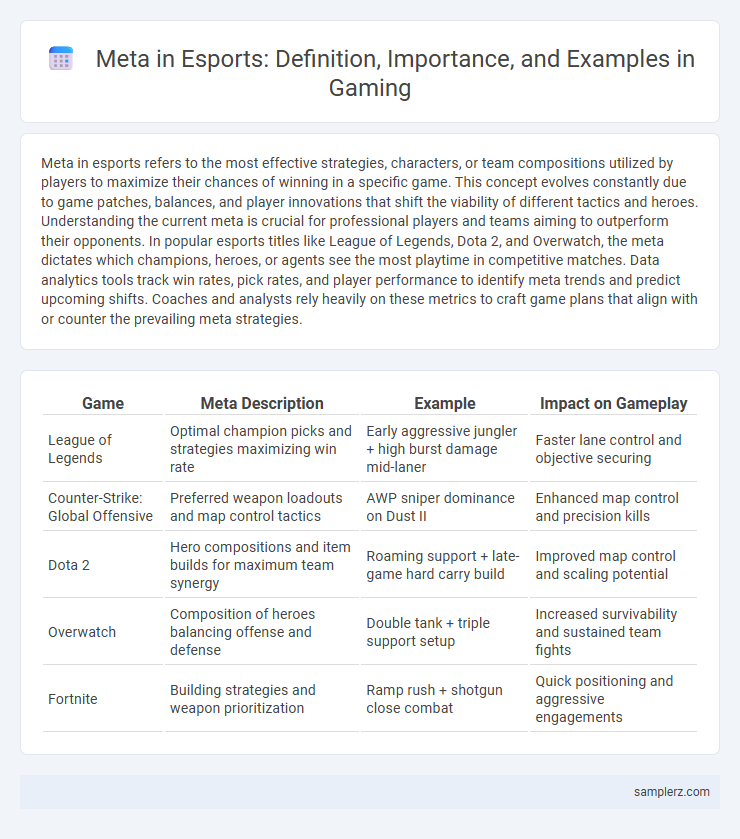Viewport: 740px width, 839px height.
Task: Click 'Faster lane control and objective securing' cell
Action: [613, 449]
